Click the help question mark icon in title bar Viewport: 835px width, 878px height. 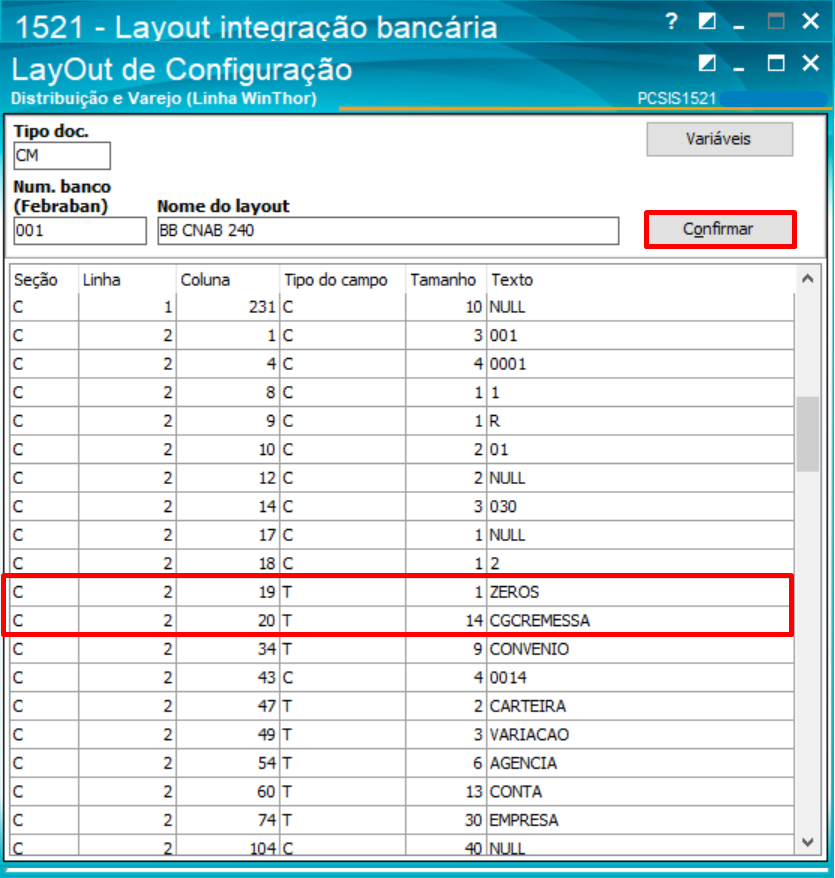pos(671,22)
